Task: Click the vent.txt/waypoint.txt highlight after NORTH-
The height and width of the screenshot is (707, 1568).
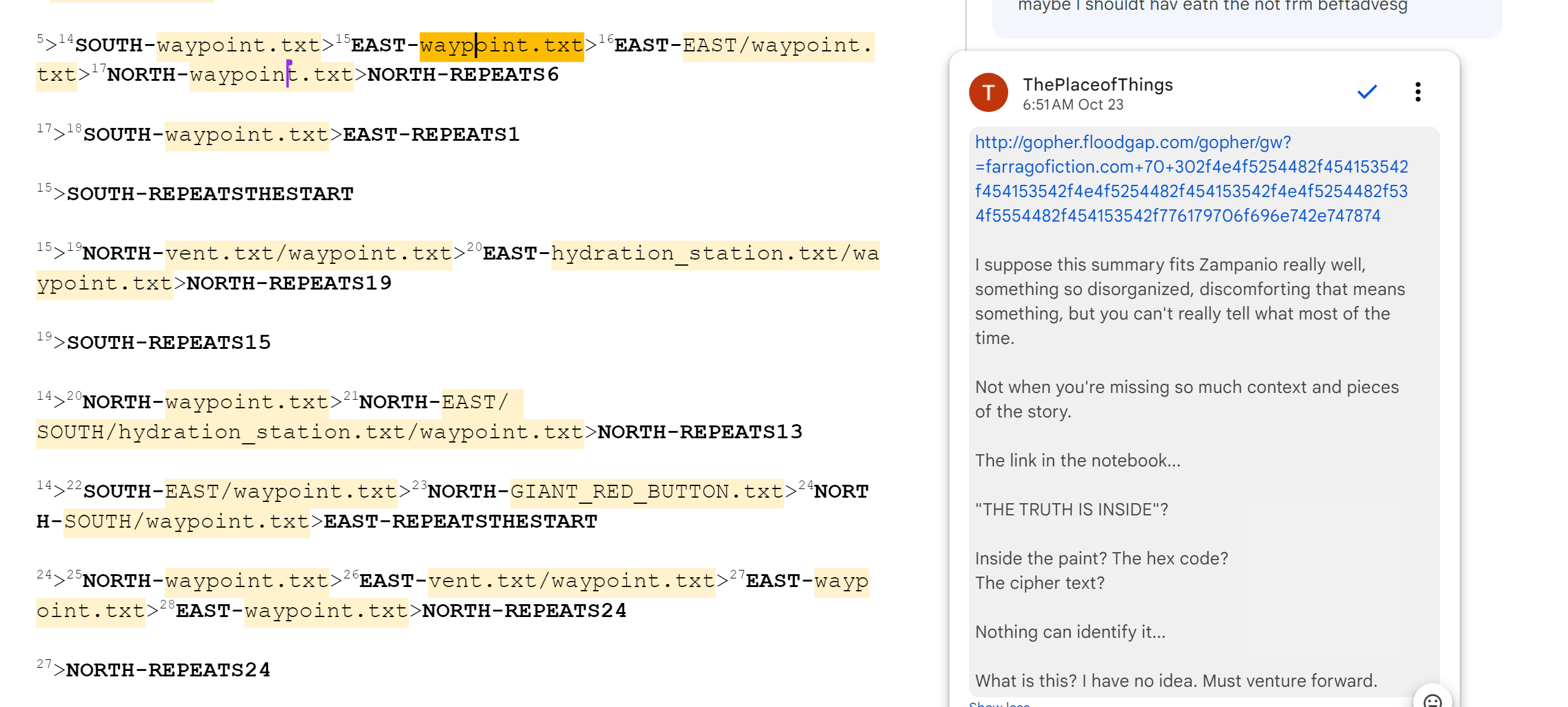Action: 308,254
